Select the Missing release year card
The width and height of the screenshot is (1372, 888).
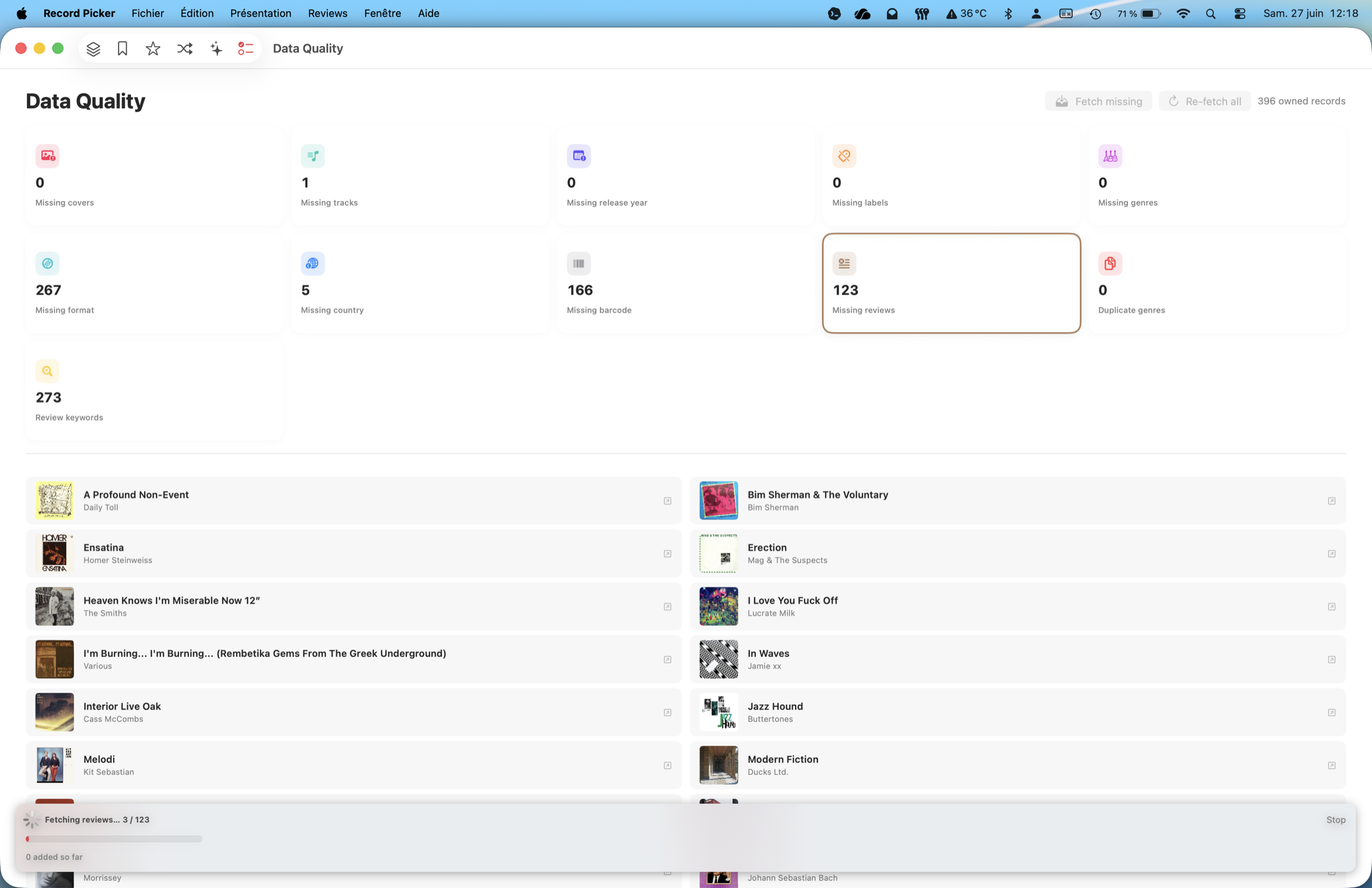[685, 176]
